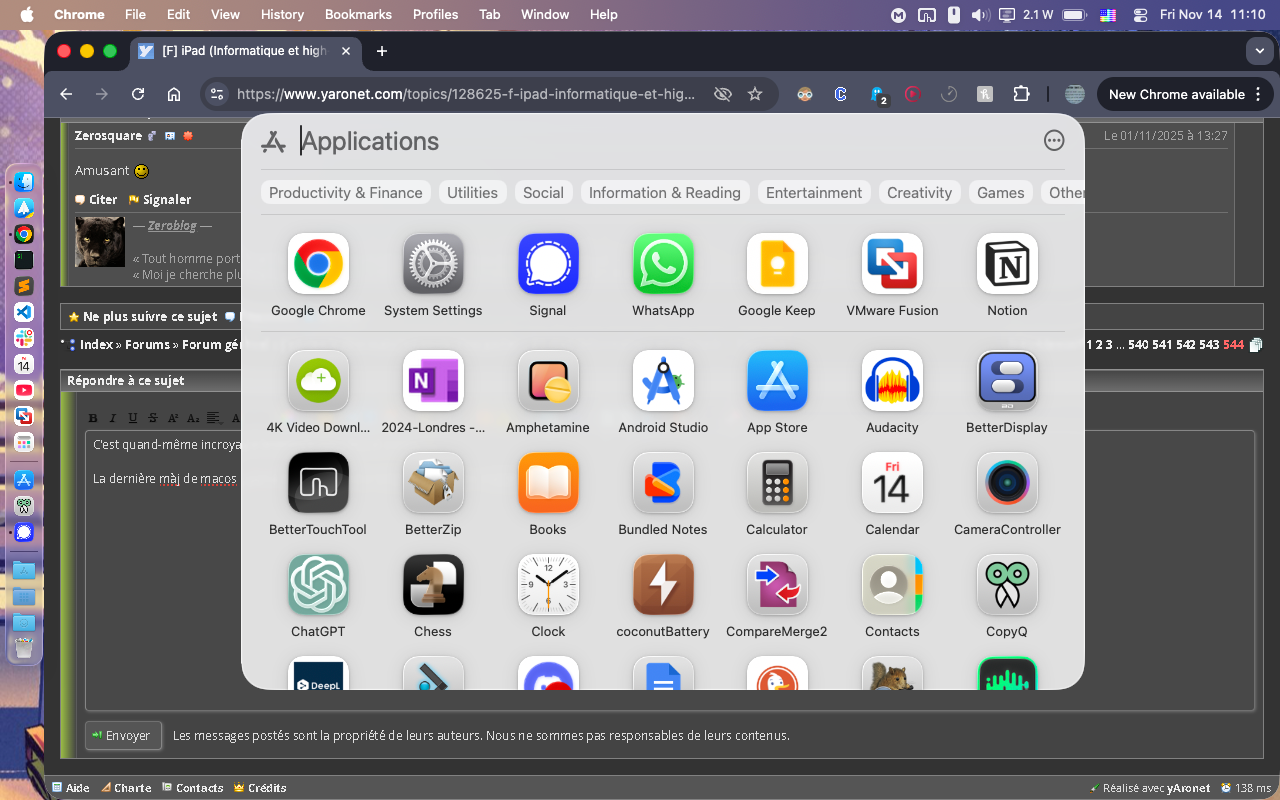Screen dimensions: 1280x800
Task: Open WhatsApp in the Applications panel
Action: (x=663, y=264)
